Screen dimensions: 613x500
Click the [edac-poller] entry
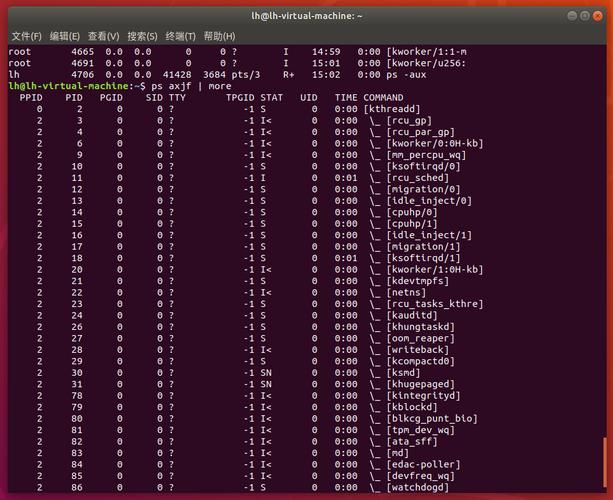pyautogui.click(x=423, y=464)
